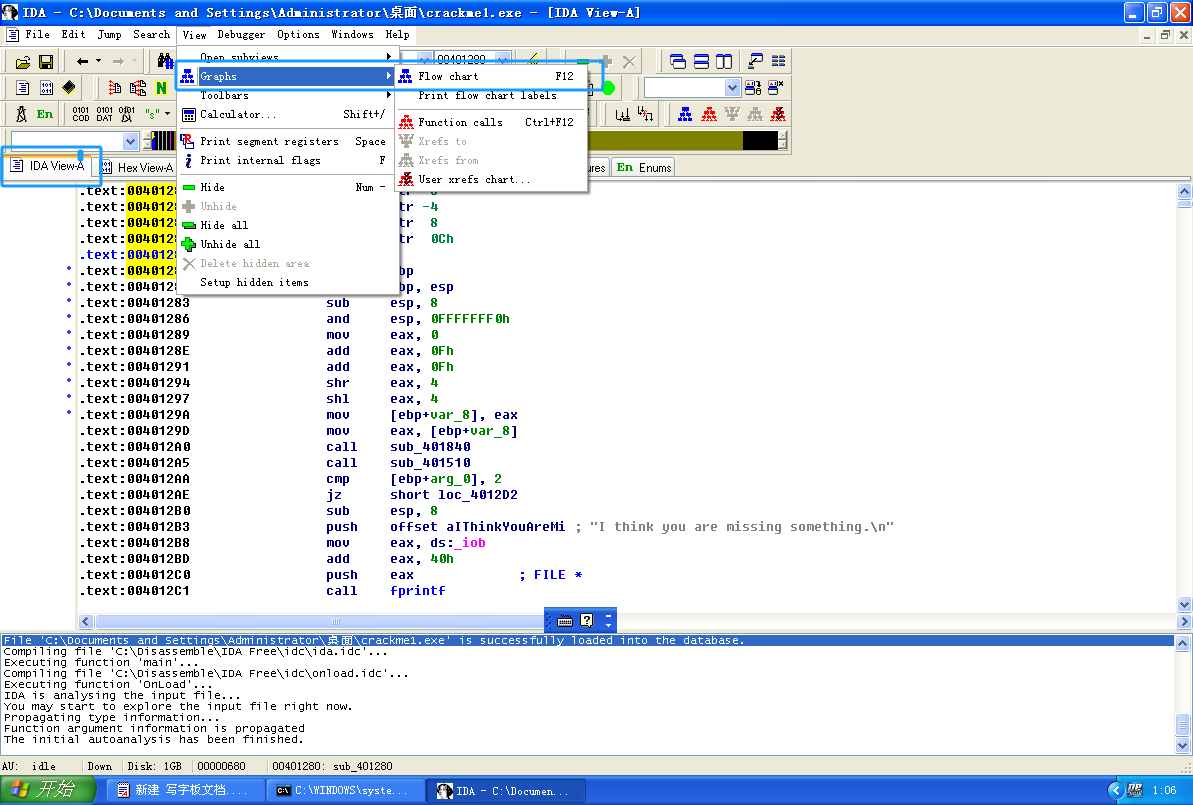
Task: Open hex view toolbar icon with 101 digits
Action: pos(46,88)
